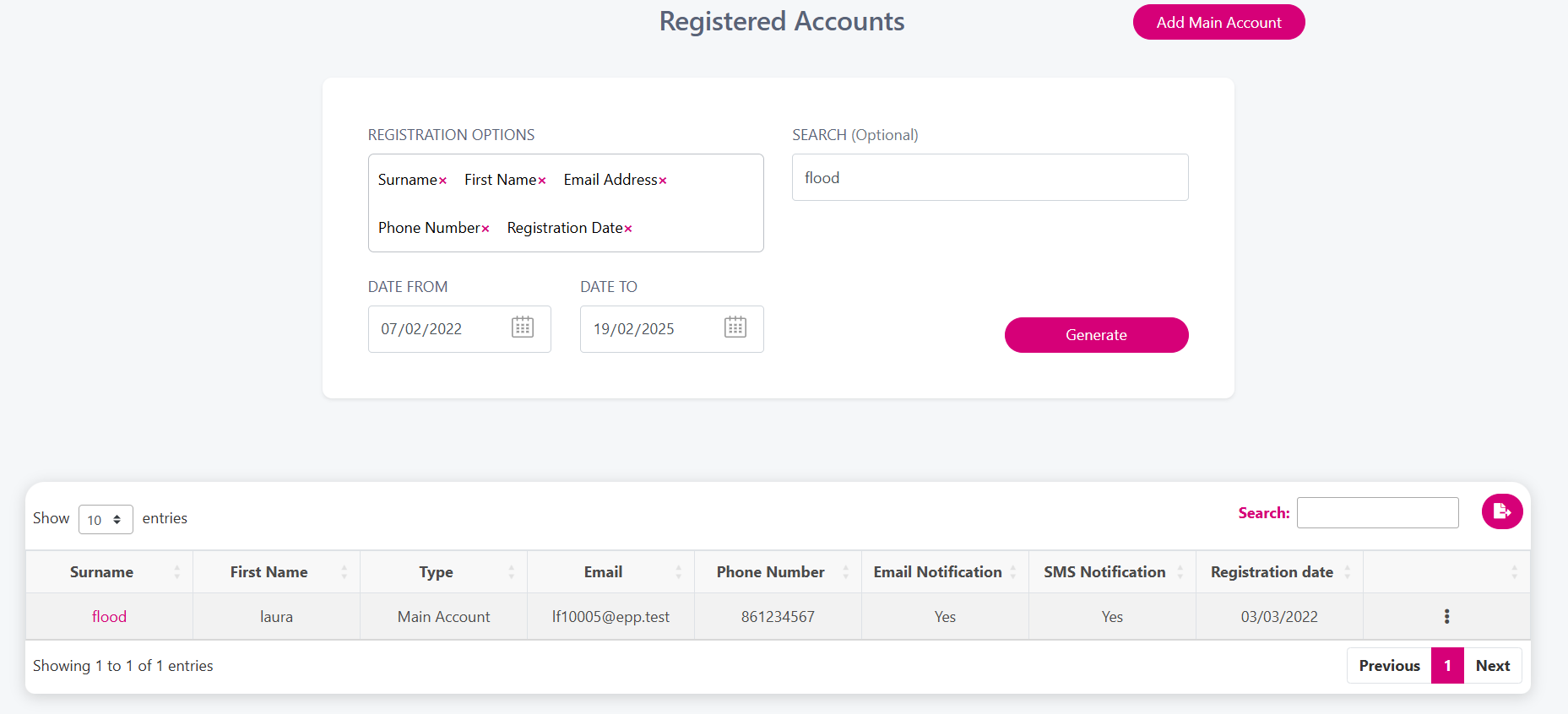
Task: Open the three-dot row actions menu
Action: [1446, 617]
